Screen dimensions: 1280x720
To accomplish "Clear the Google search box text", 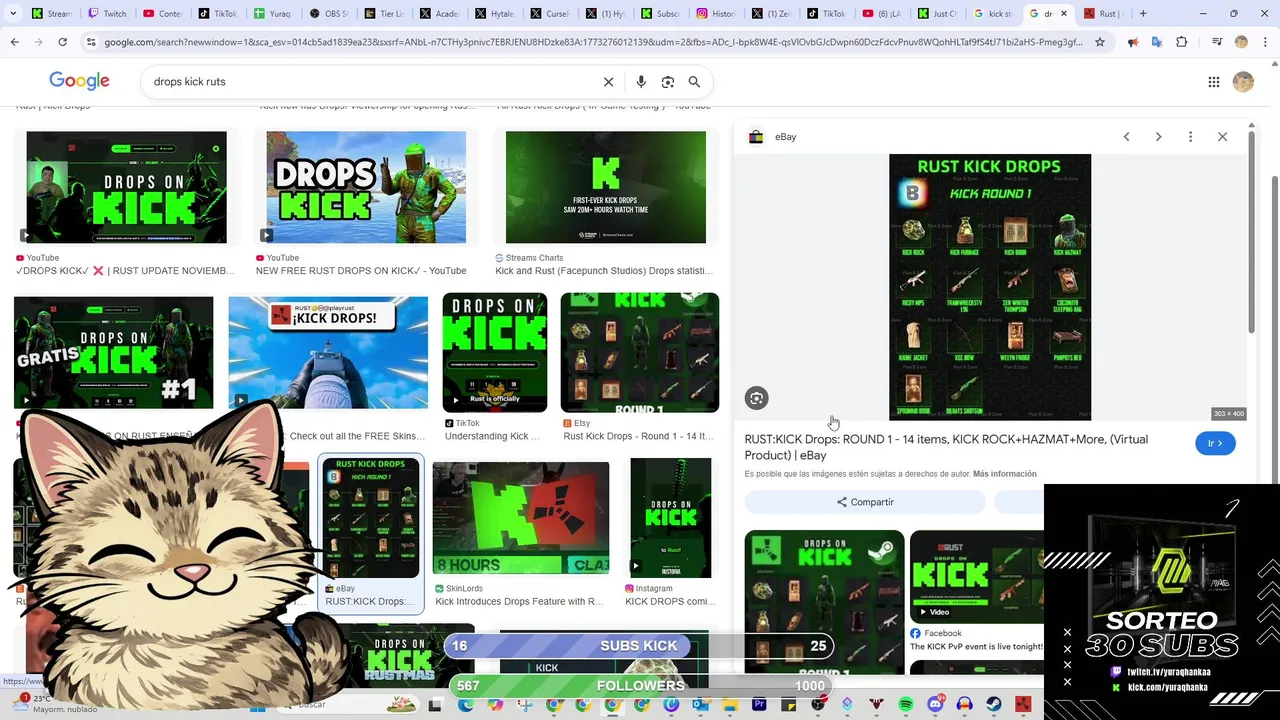I will tap(608, 82).
